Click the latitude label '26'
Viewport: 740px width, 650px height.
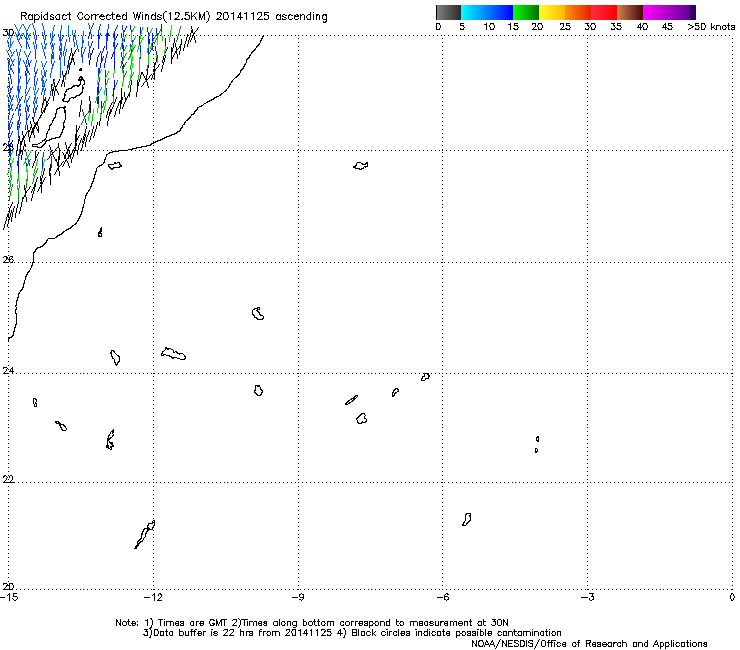point(8,260)
